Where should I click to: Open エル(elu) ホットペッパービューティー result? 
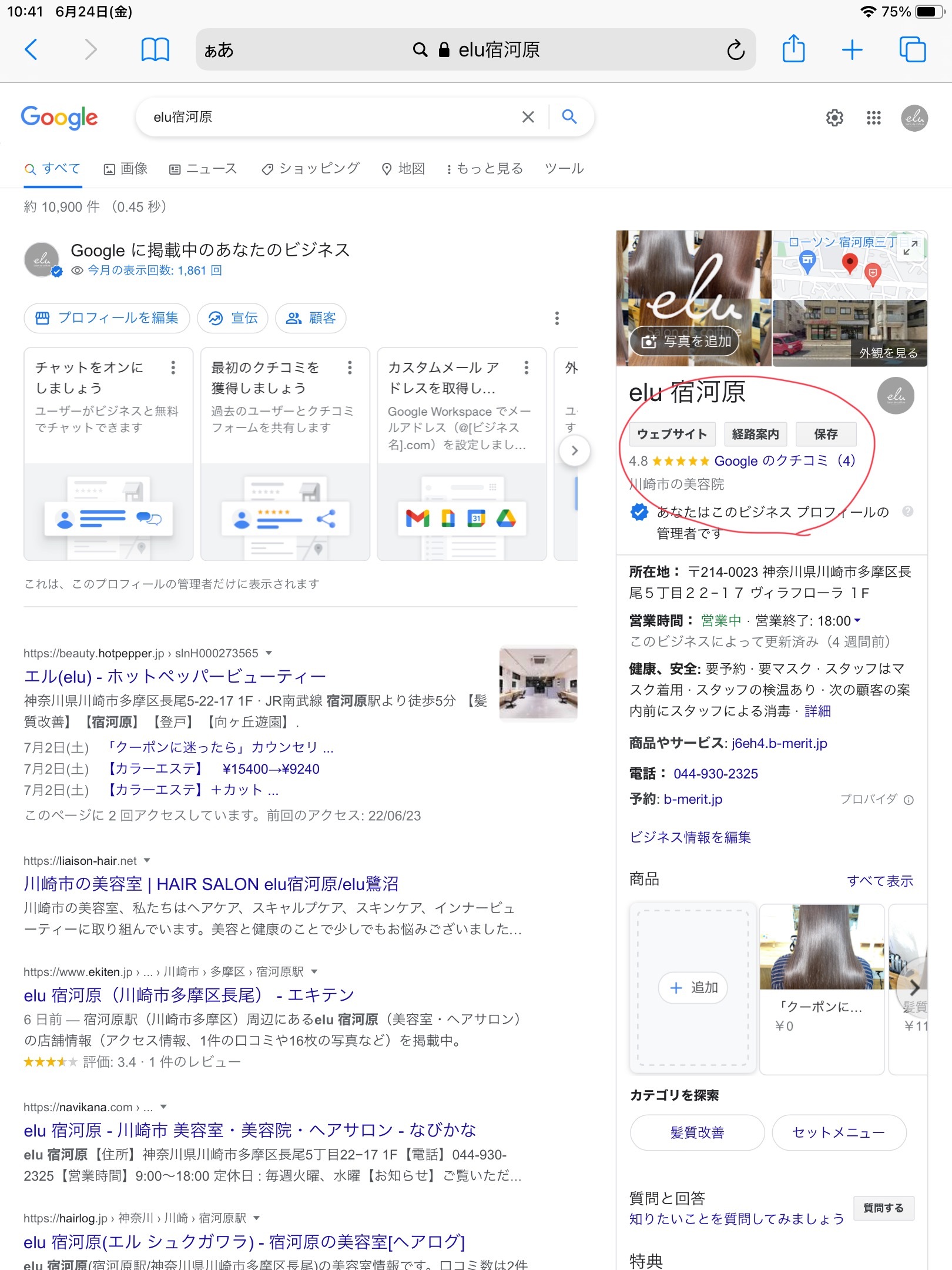[175, 676]
